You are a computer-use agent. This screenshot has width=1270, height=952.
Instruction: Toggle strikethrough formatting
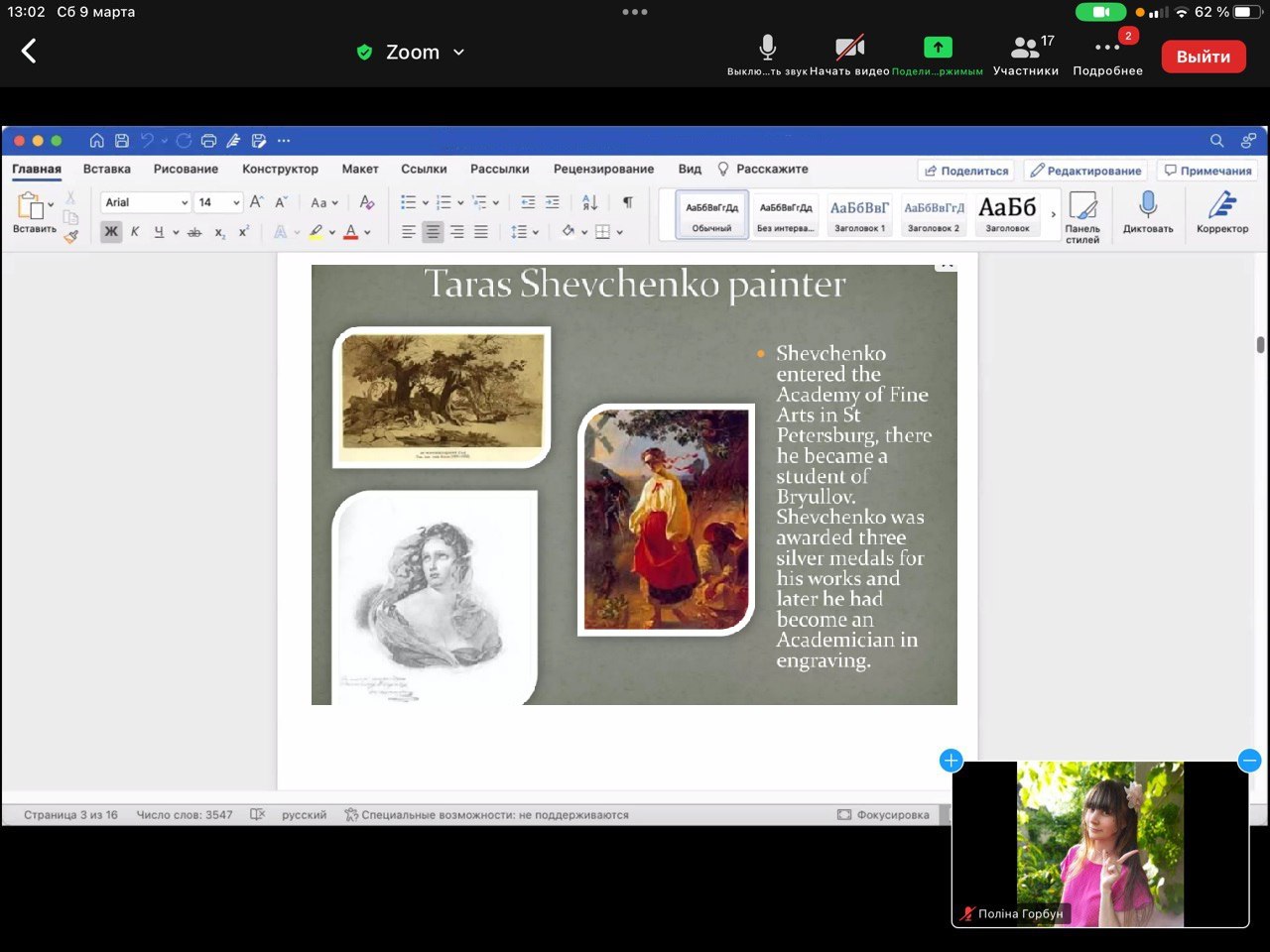[194, 232]
